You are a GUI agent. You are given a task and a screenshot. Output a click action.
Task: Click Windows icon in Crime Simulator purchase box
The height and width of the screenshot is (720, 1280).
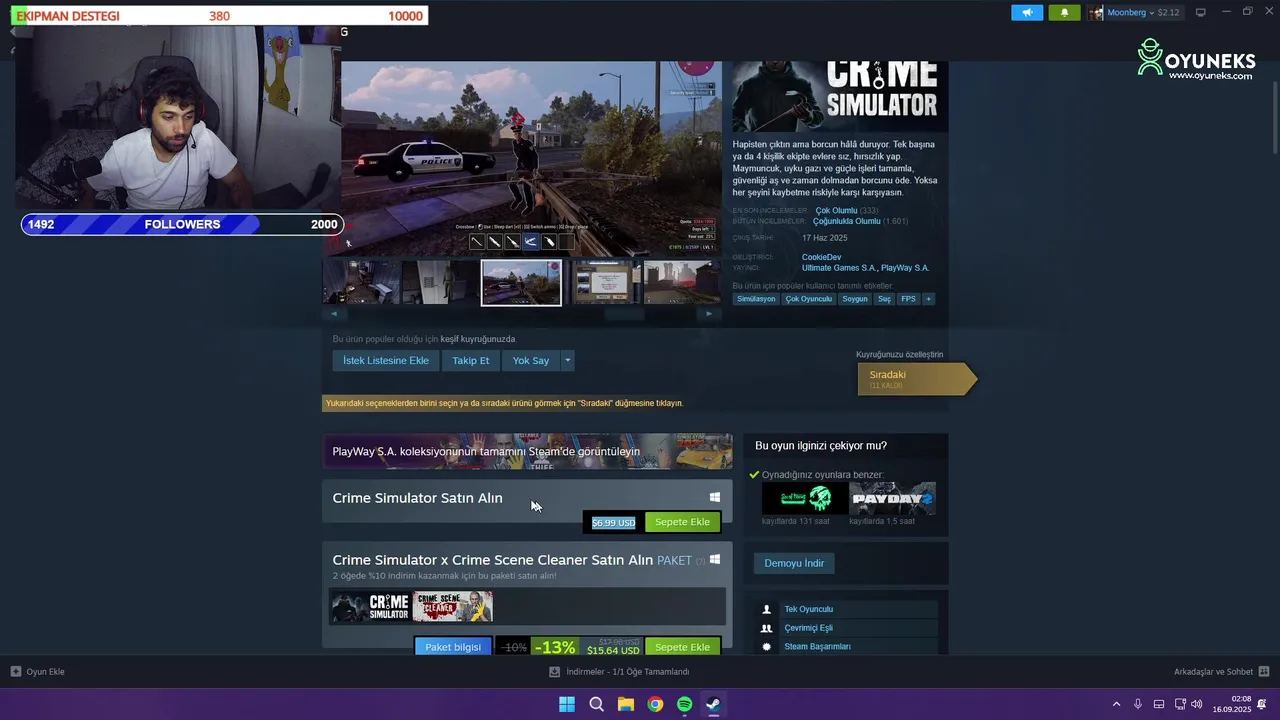[715, 497]
